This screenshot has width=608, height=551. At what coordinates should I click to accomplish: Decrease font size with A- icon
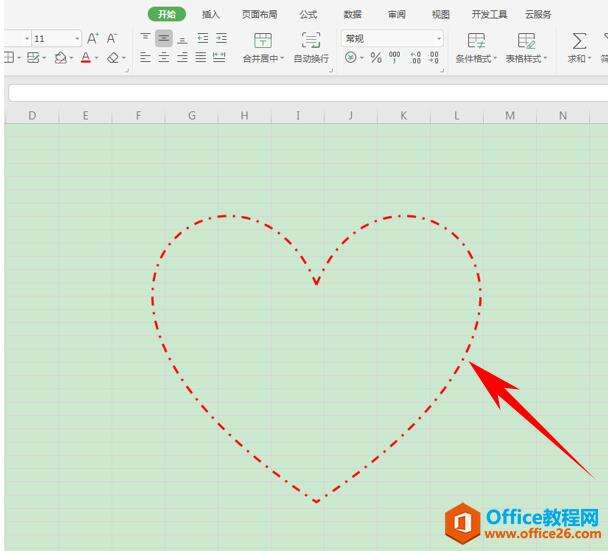click(x=112, y=38)
